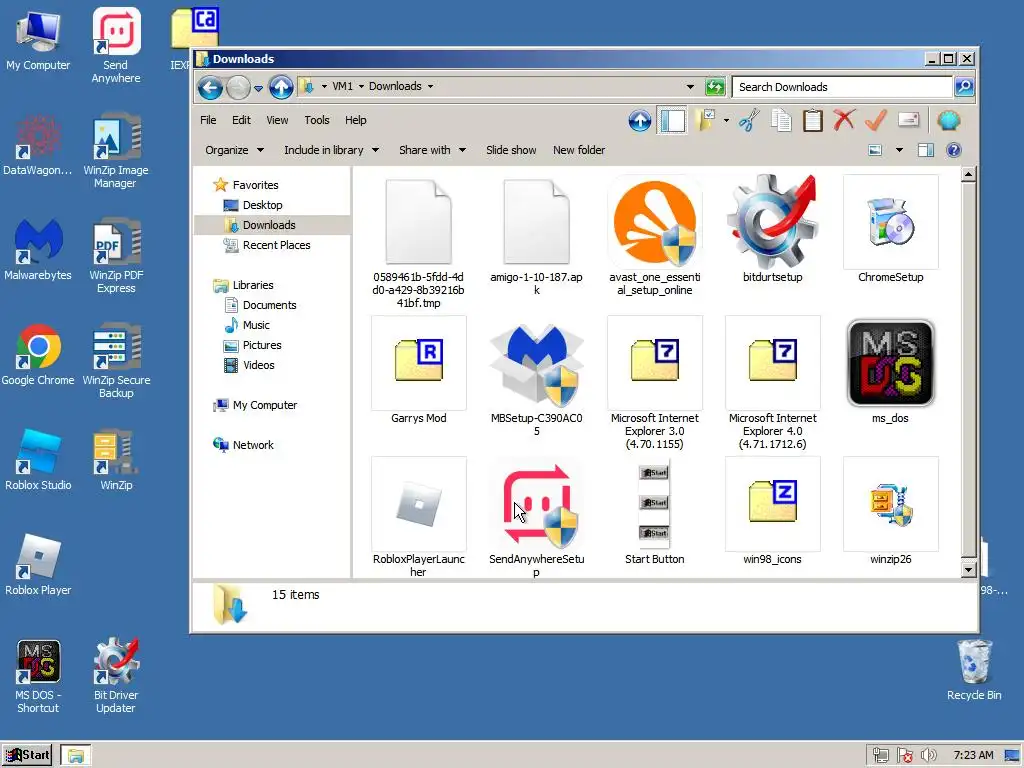Image resolution: width=1024 pixels, height=768 pixels.
Task: Click the New folder button
Action: point(579,150)
